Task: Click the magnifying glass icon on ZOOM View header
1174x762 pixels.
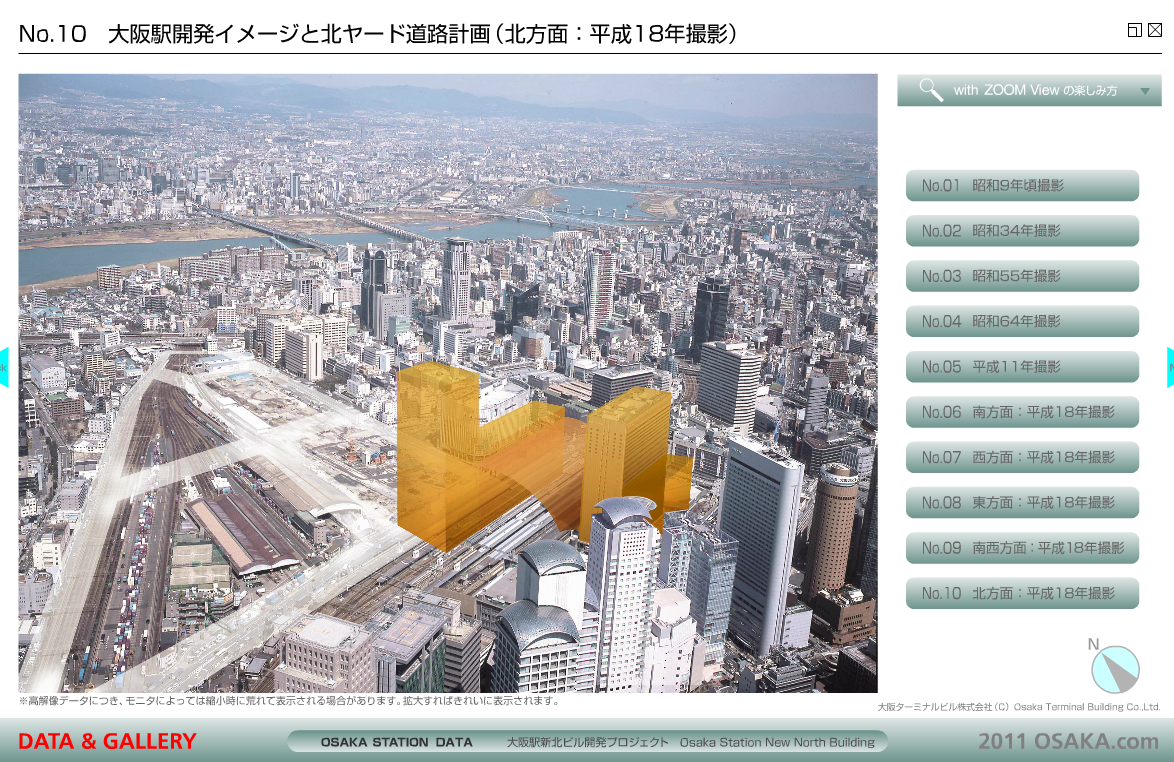Action: coord(929,90)
